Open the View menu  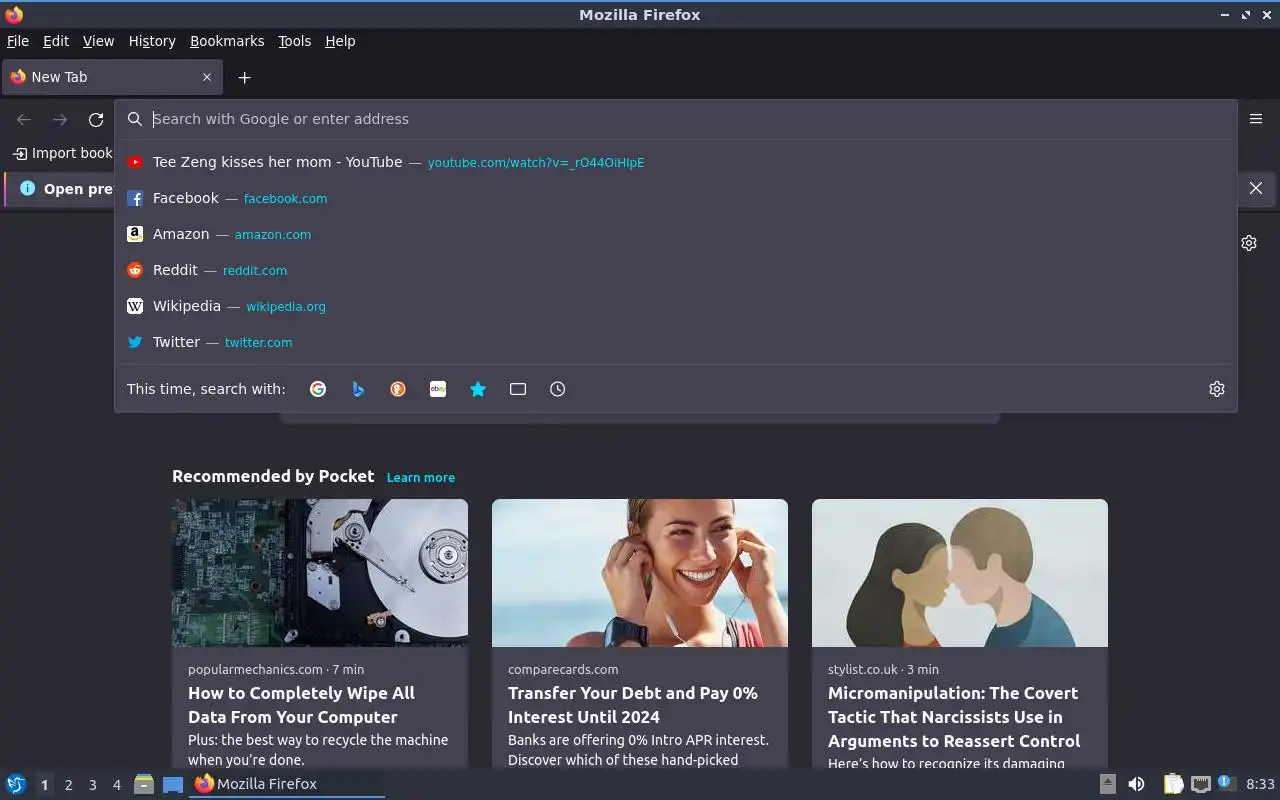(98, 41)
